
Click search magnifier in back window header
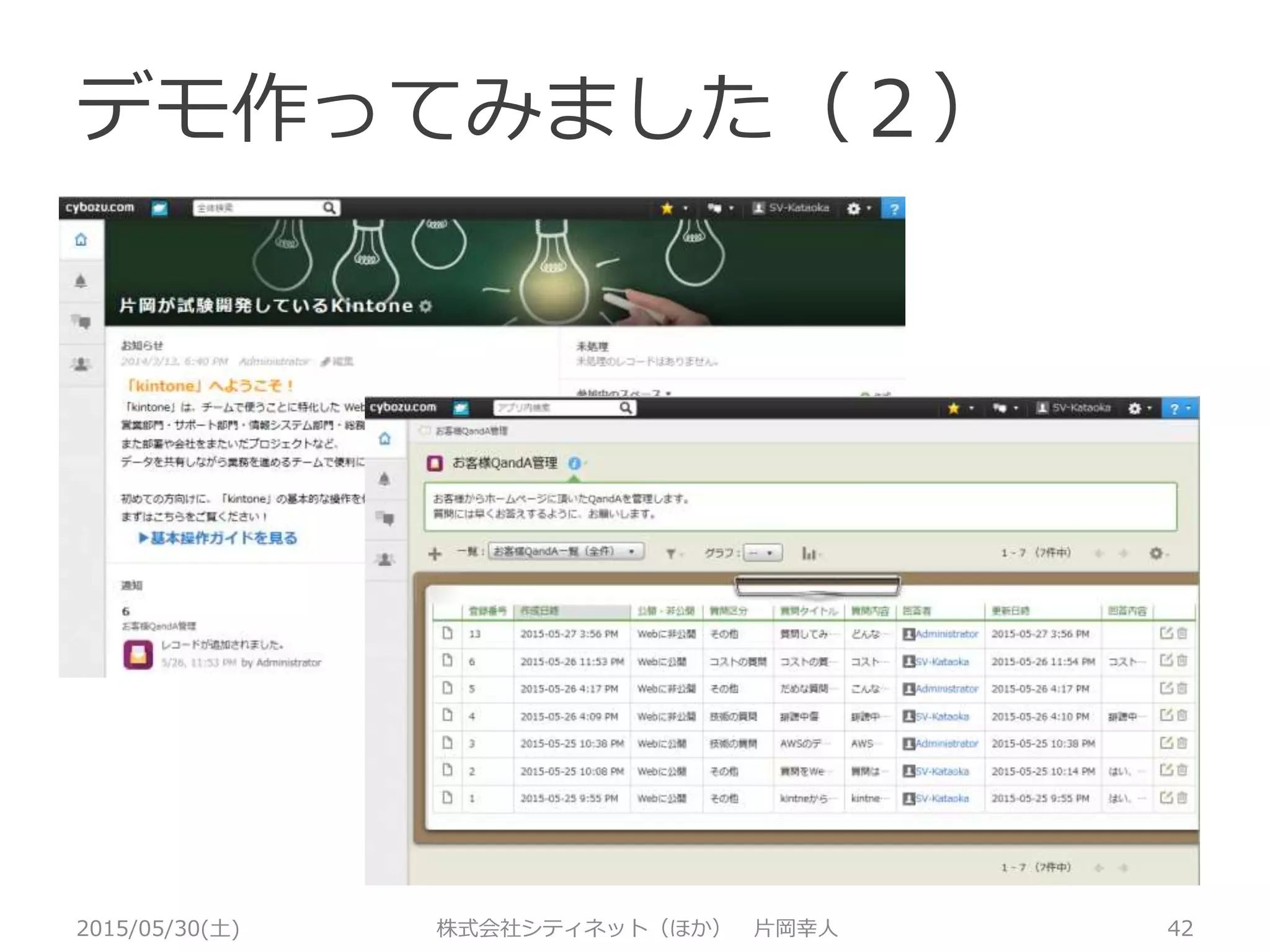(329, 208)
